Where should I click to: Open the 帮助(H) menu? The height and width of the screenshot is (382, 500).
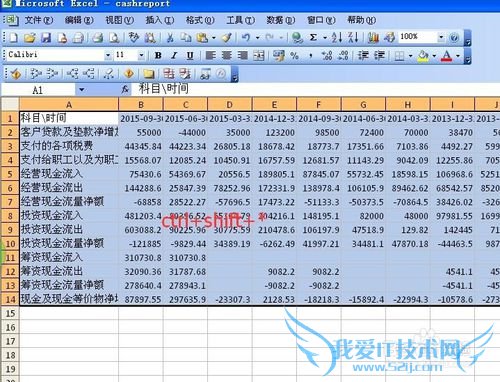click(361, 20)
